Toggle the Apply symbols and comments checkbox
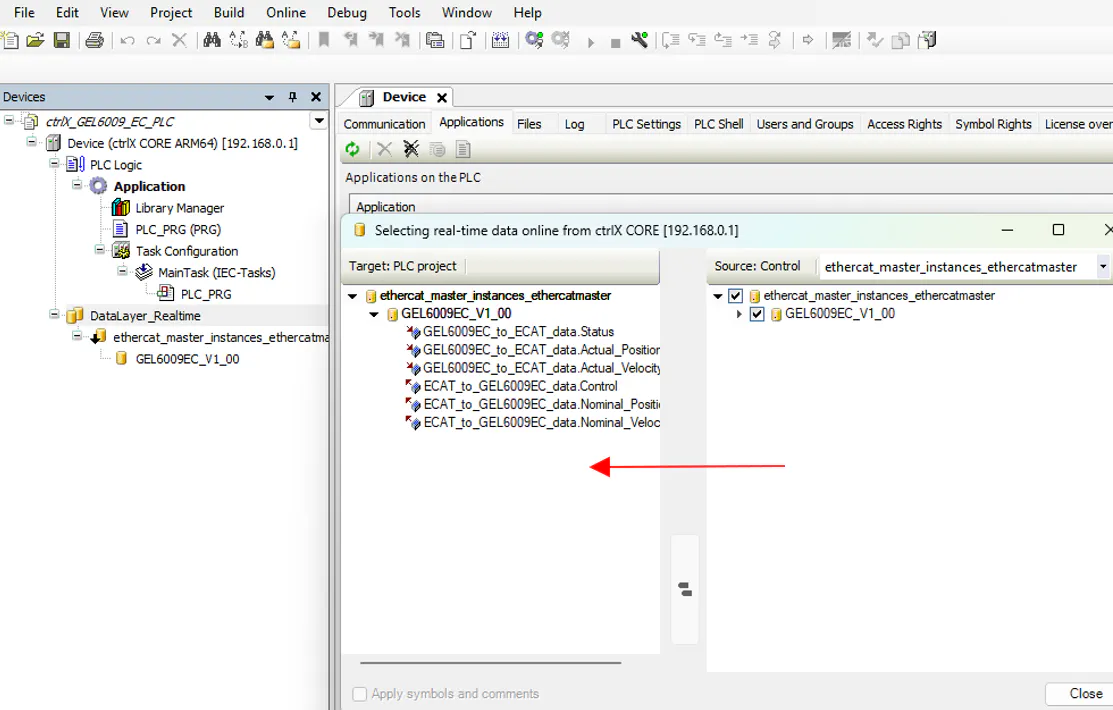The width and height of the screenshot is (1113, 710). [360, 694]
